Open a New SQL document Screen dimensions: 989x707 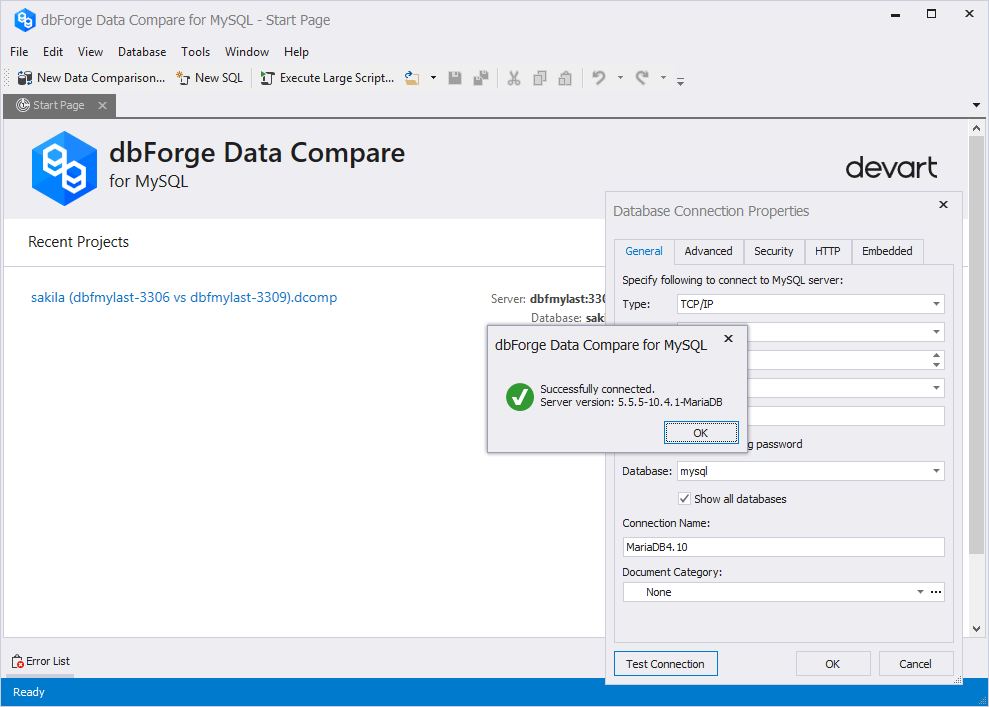click(x=210, y=78)
